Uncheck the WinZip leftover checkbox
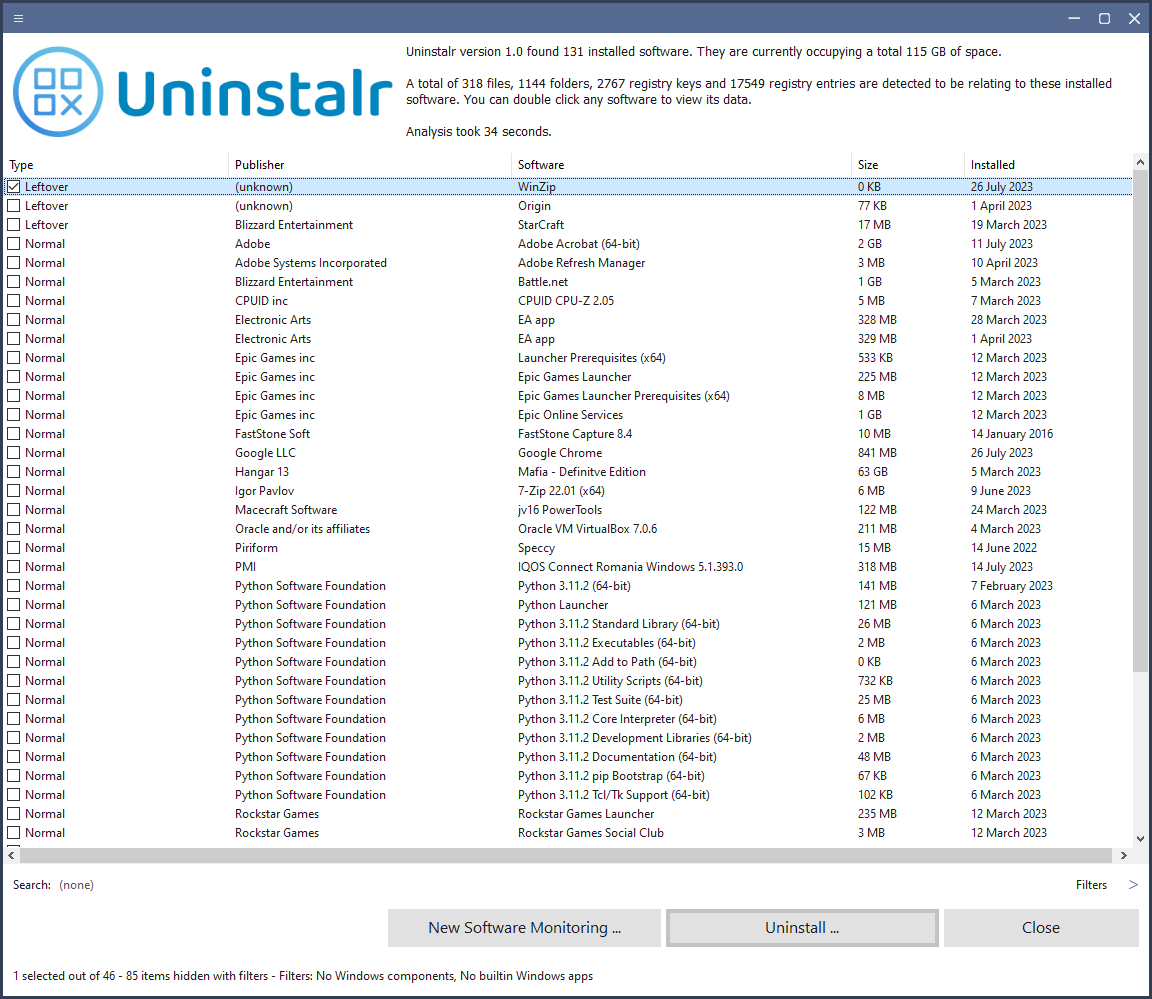Image resolution: width=1152 pixels, height=999 pixels. (14, 187)
